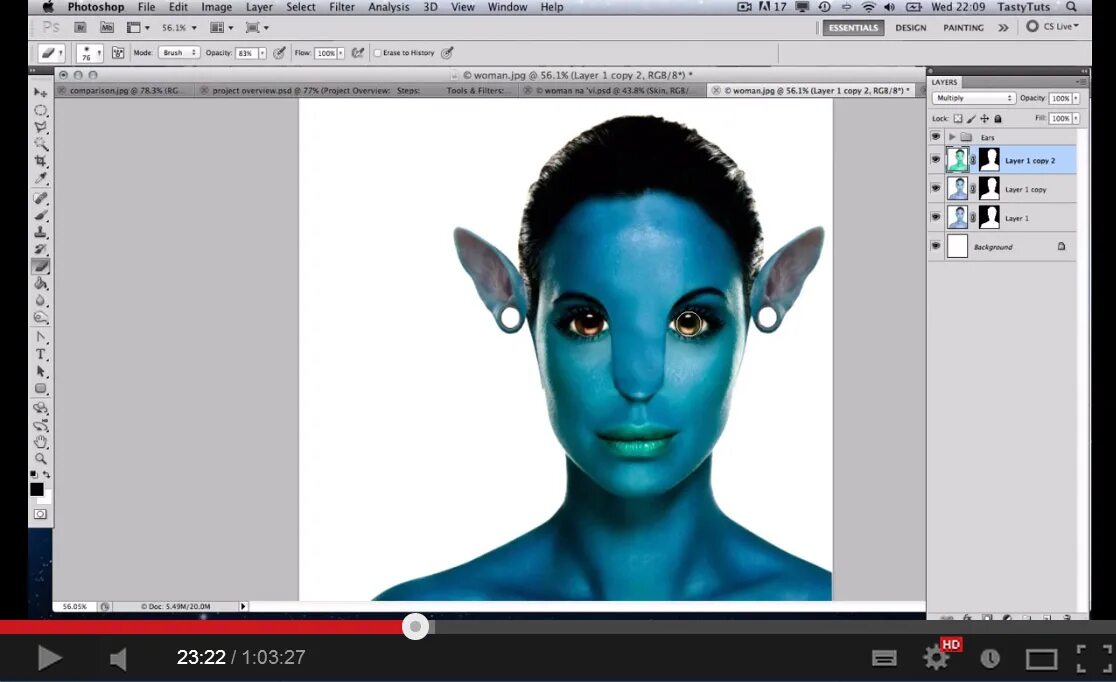Select the Type tool
The image size is (1116, 682).
point(41,354)
